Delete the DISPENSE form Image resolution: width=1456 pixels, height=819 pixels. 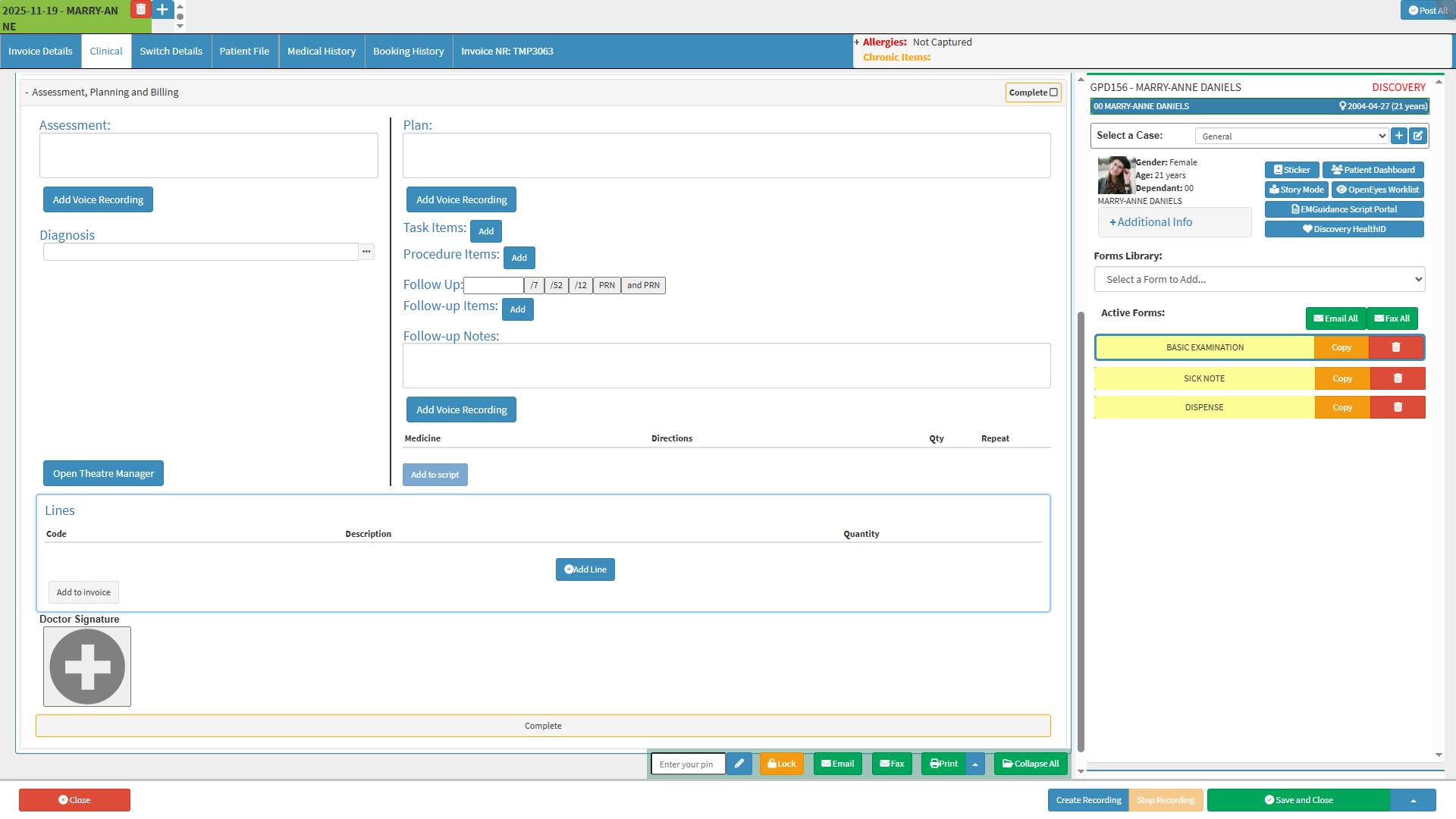(1398, 407)
